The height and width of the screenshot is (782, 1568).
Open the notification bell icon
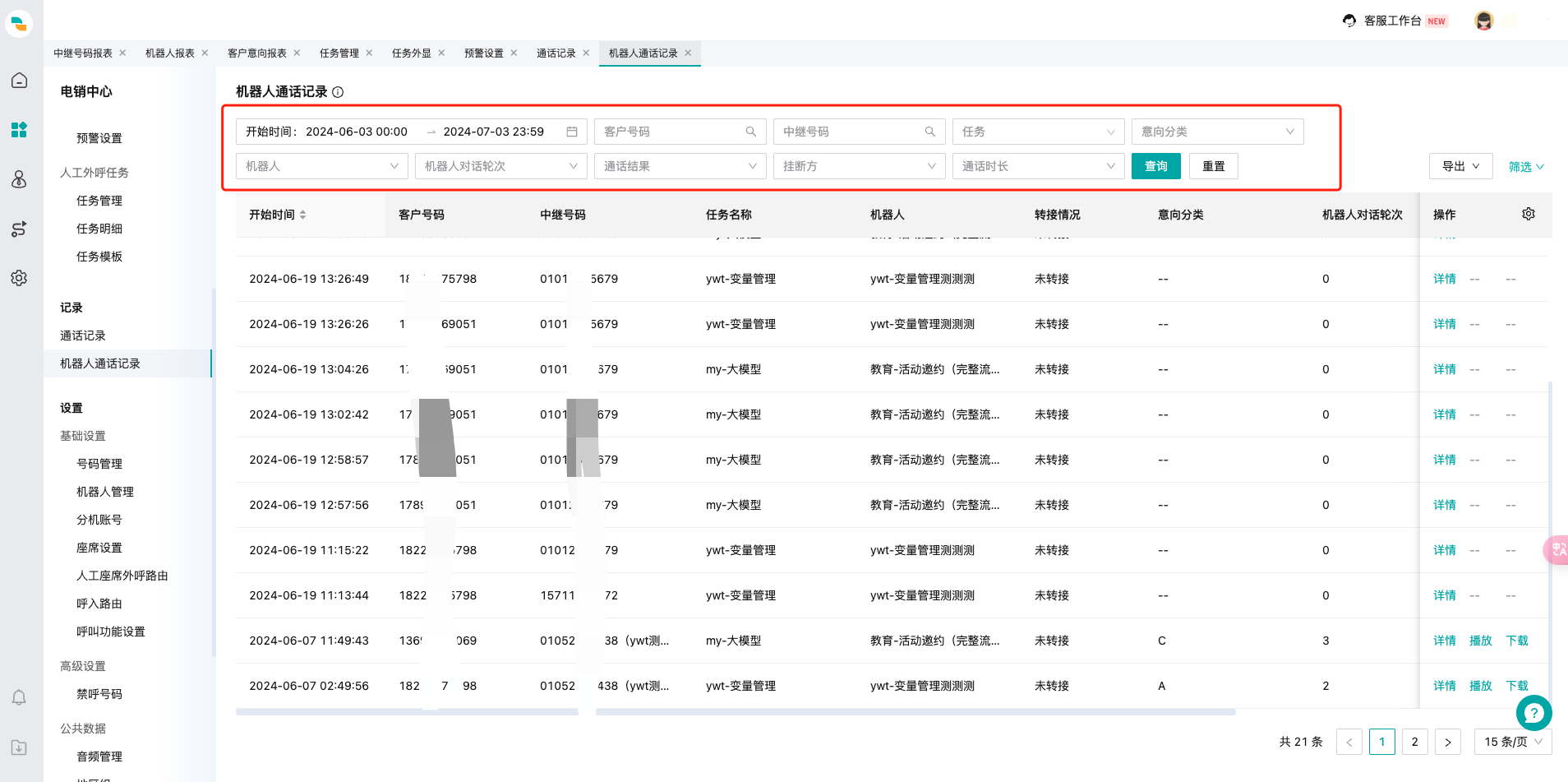click(19, 698)
